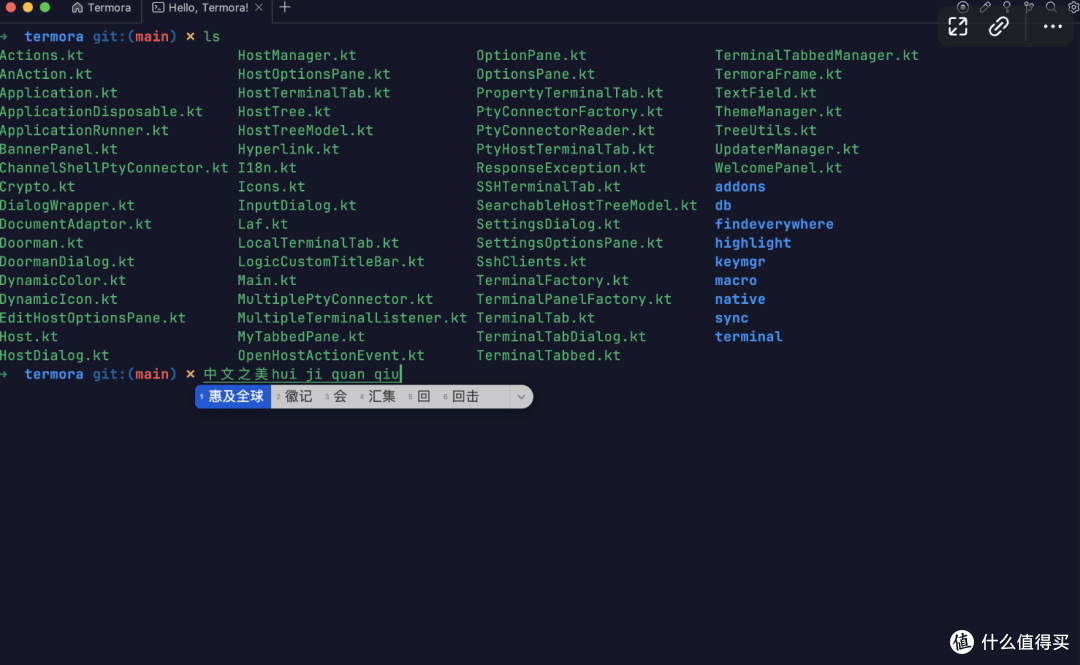Click the search magnifier icon

pyautogui.click(x=1051, y=7)
